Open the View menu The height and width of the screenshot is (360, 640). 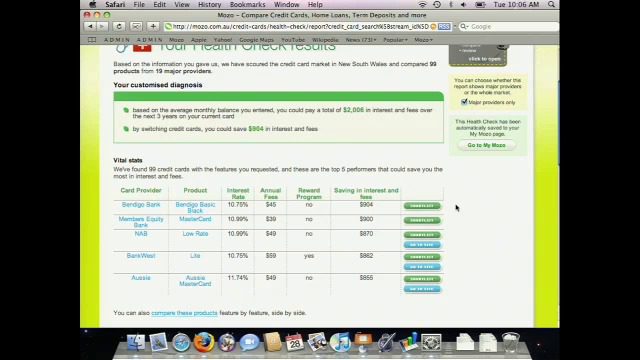[182, 4]
